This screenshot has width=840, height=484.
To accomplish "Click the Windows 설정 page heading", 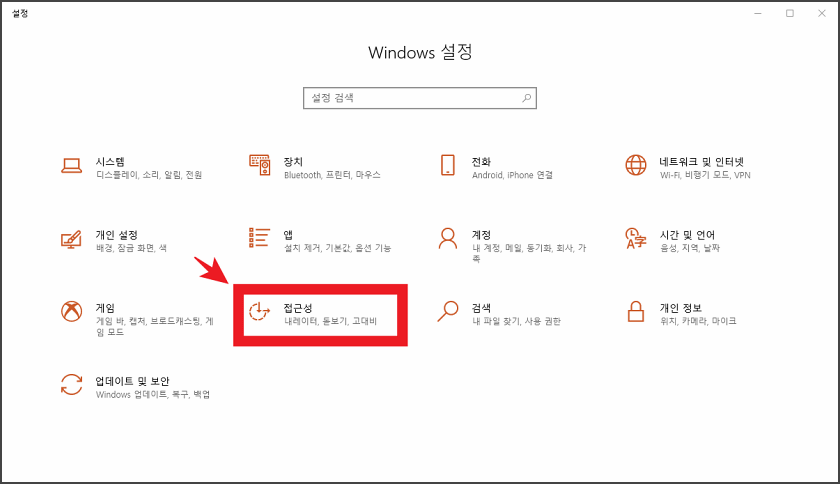I will click(420, 53).
